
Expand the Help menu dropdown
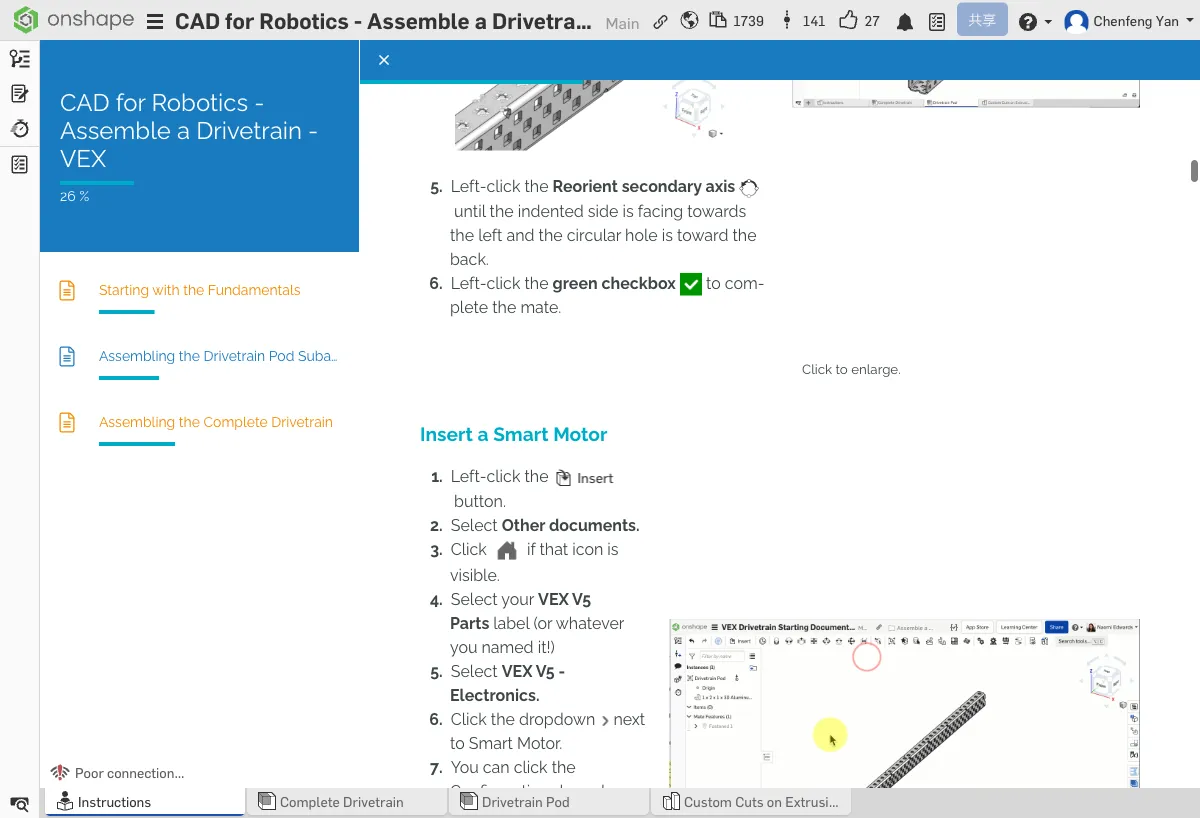tap(1035, 22)
